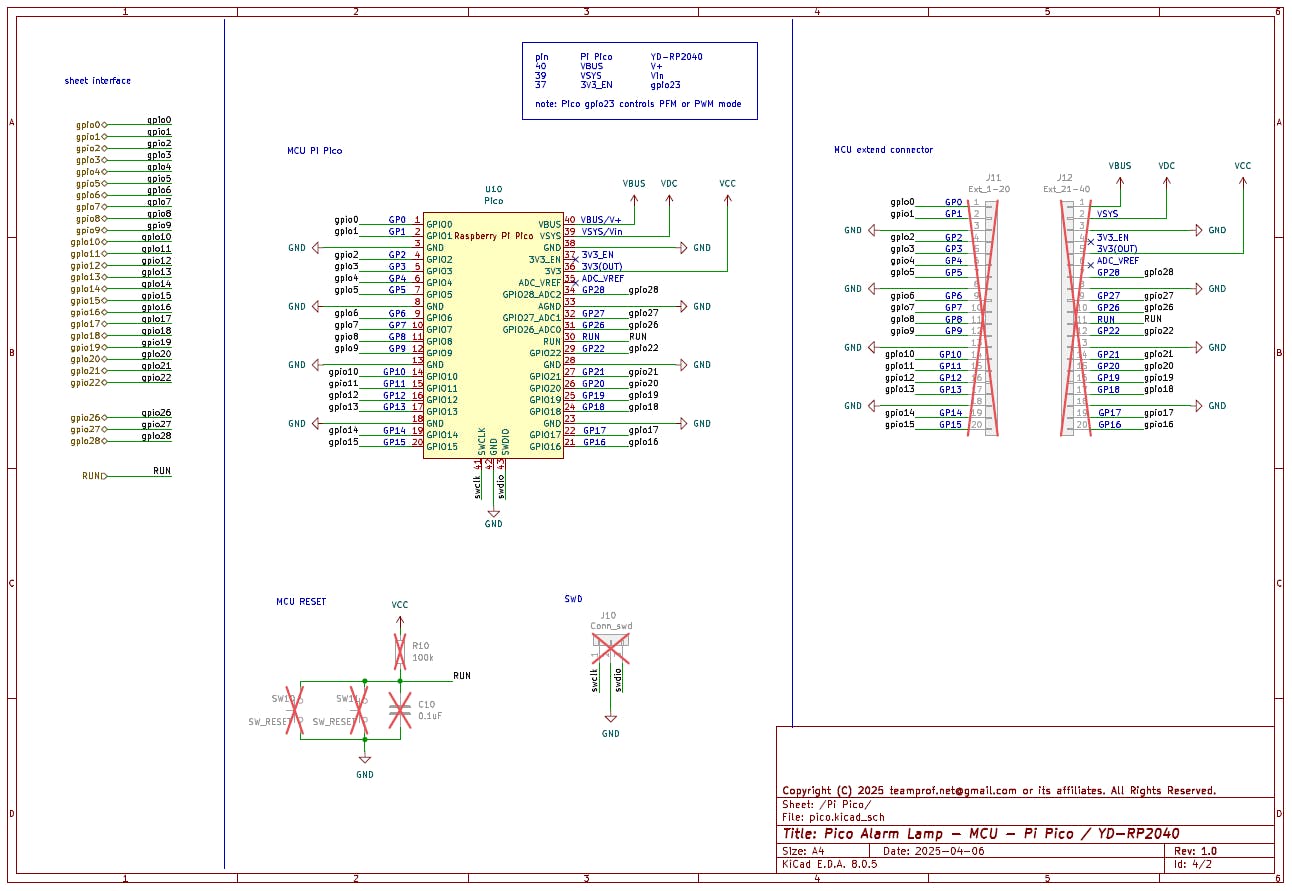The width and height of the screenshot is (1292, 891).
Task: Click the 'Sheet: /Pi Pico/' field
Action: 826,805
